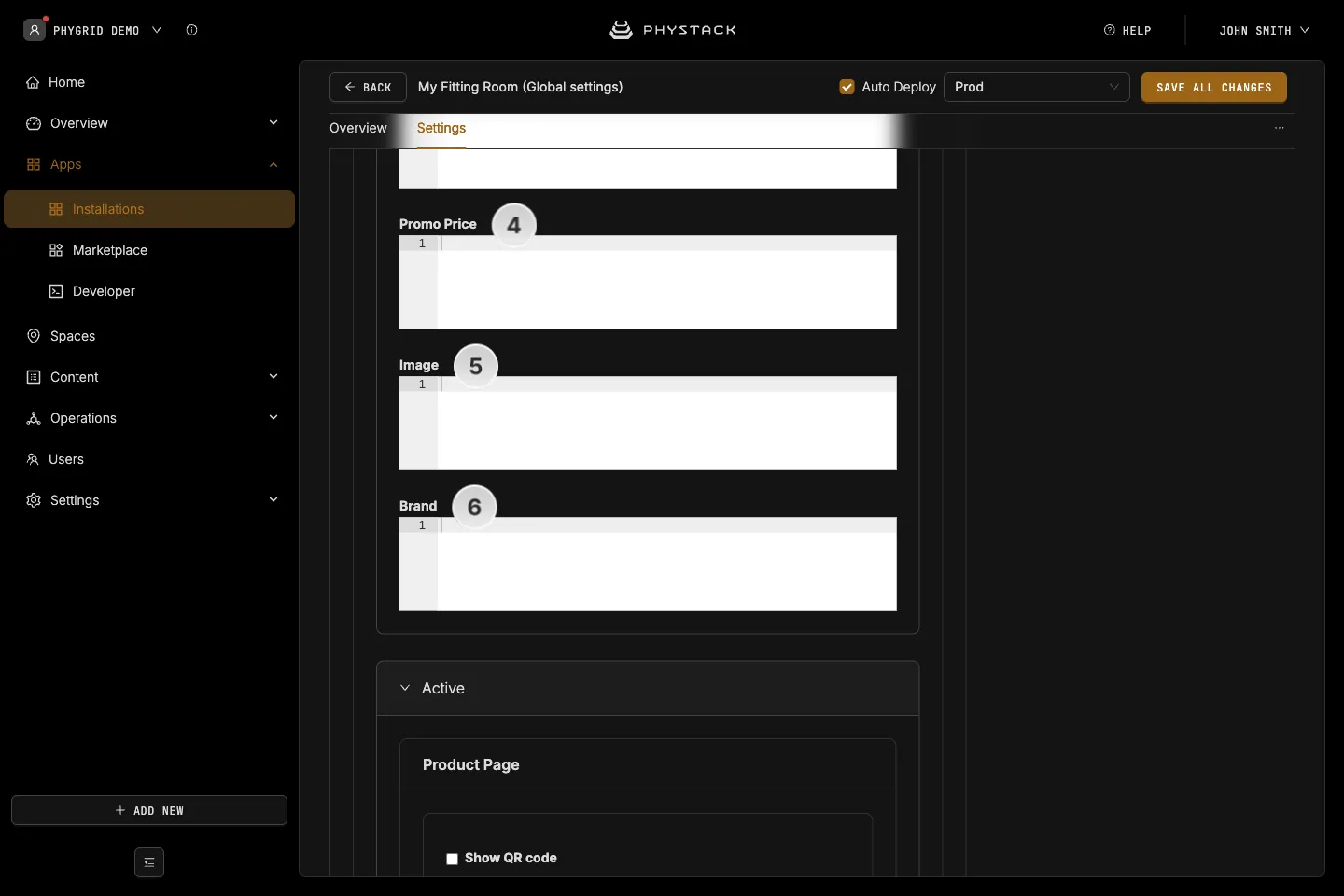This screenshot has height=896, width=1344.
Task: Click into the Promo Price editor field
Action: [x=648, y=283]
